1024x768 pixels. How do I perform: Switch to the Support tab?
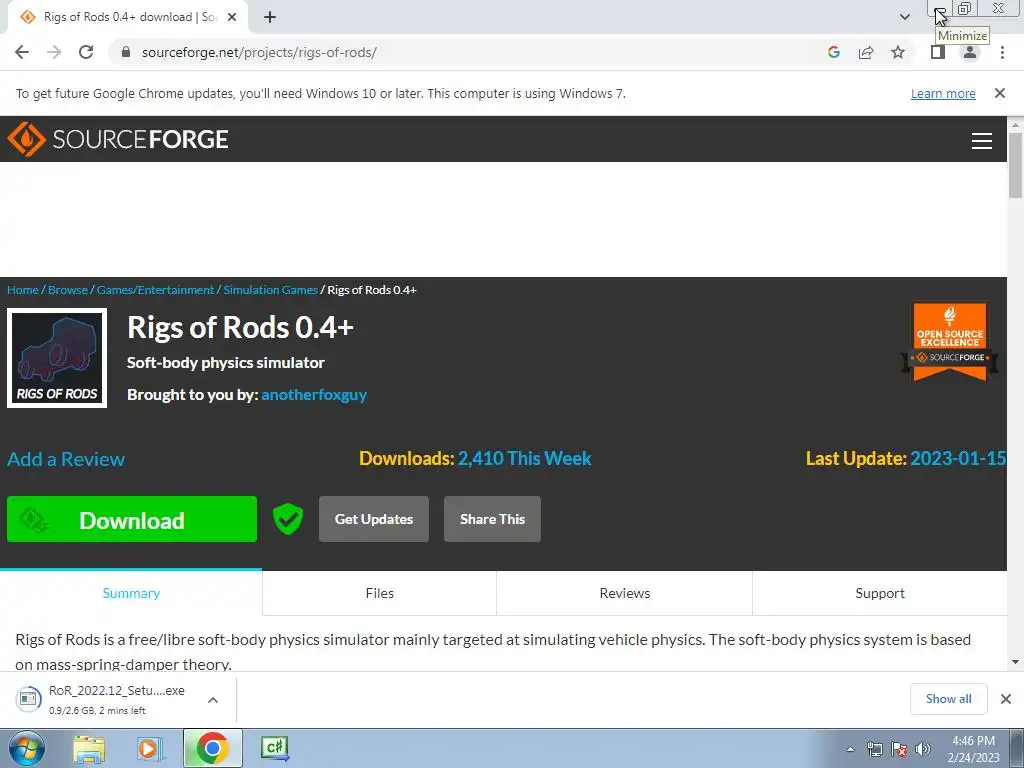coord(880,593)
